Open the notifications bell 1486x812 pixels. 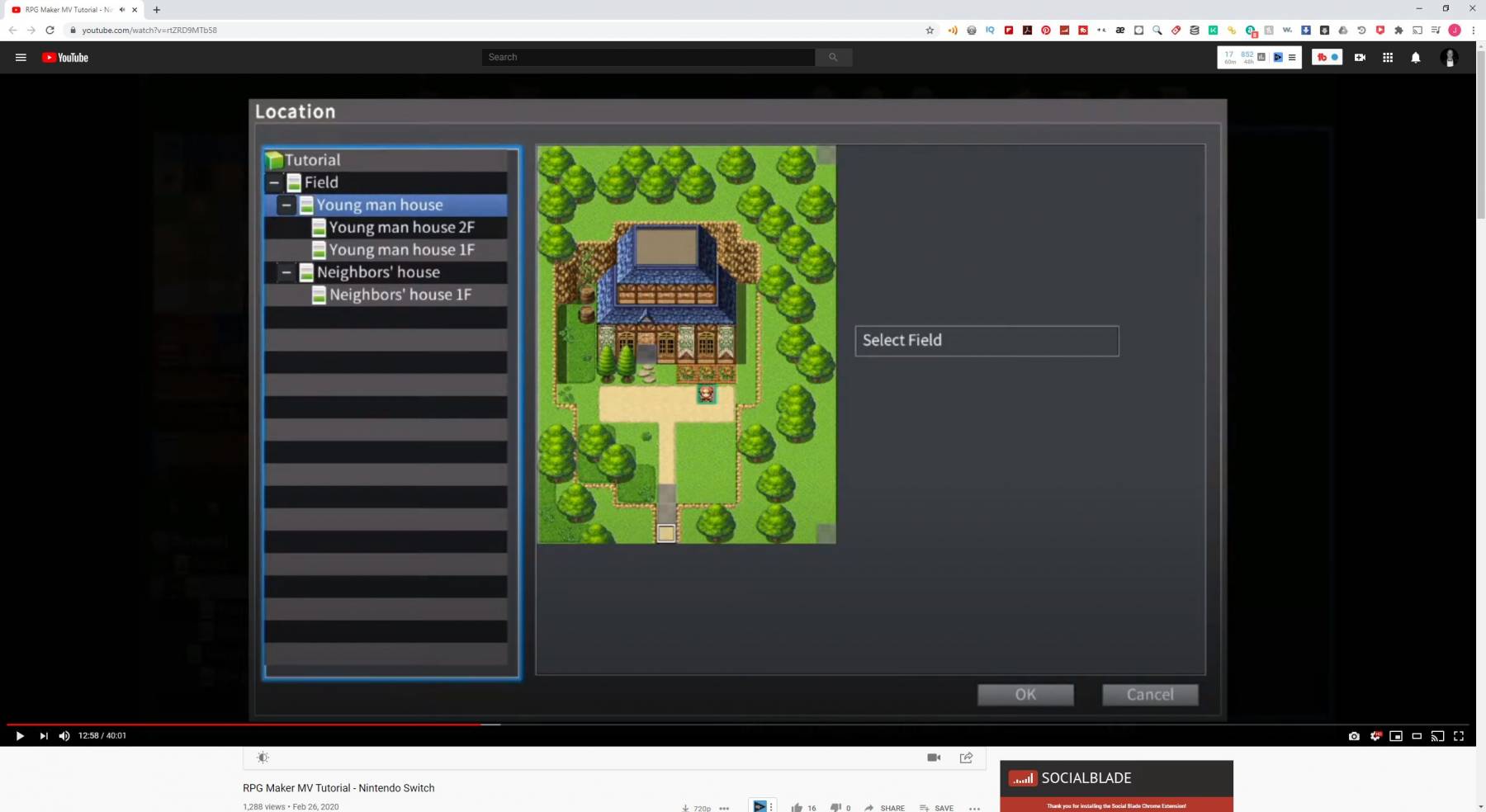point(1416,58)
